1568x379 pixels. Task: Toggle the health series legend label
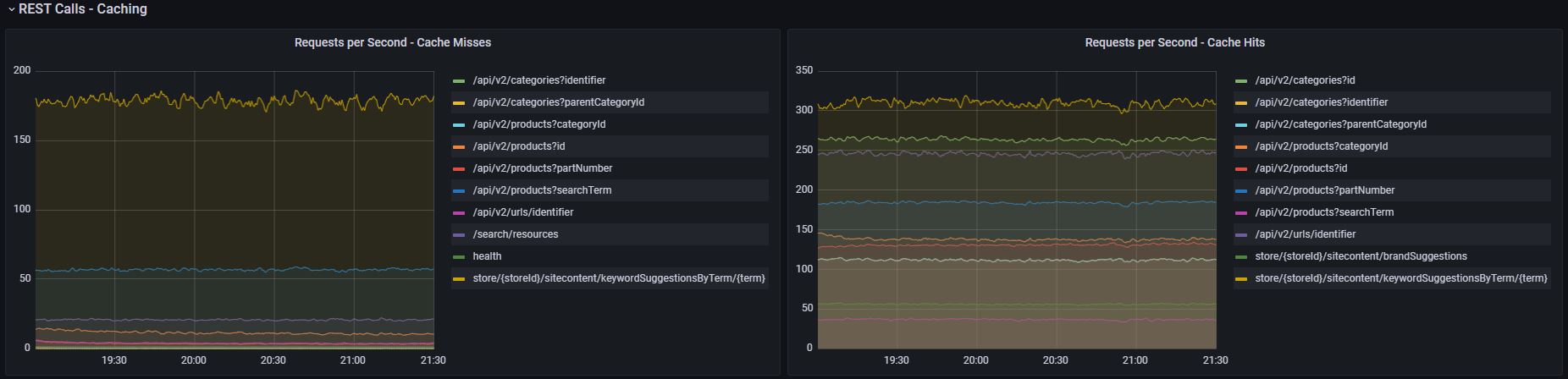point(487,256)
